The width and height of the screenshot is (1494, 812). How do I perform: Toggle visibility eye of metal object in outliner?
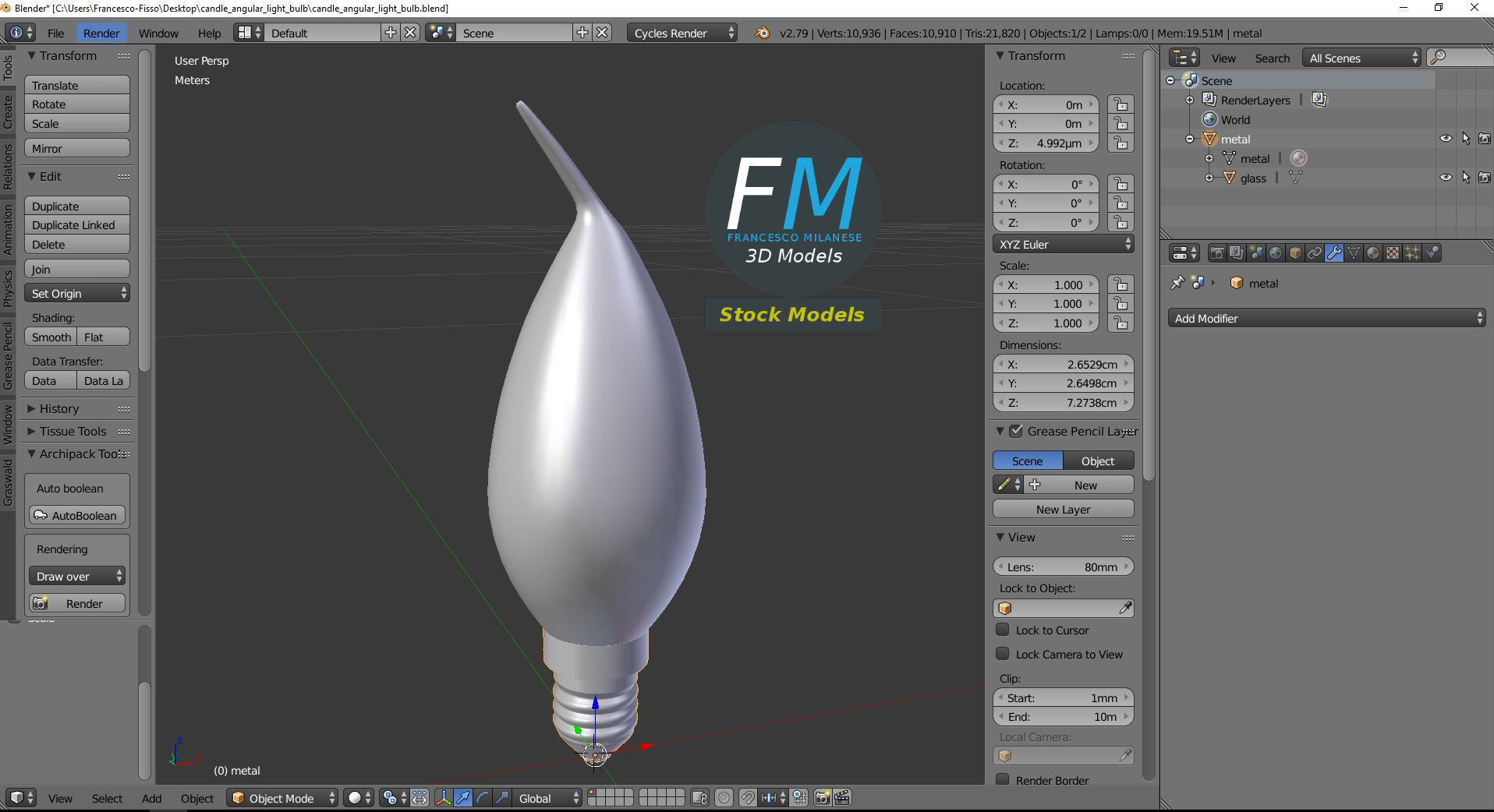coord(1446,139)
